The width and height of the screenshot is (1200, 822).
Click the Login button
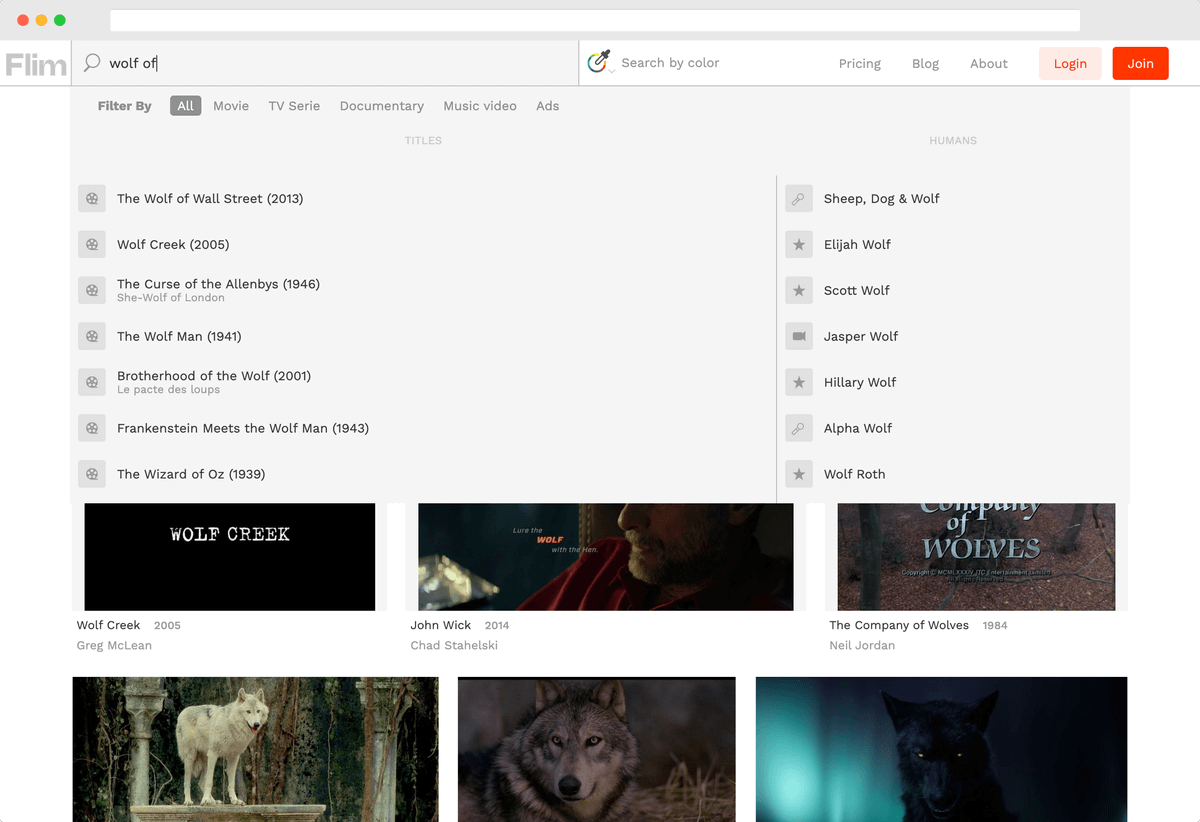[x=1070, y=63]
